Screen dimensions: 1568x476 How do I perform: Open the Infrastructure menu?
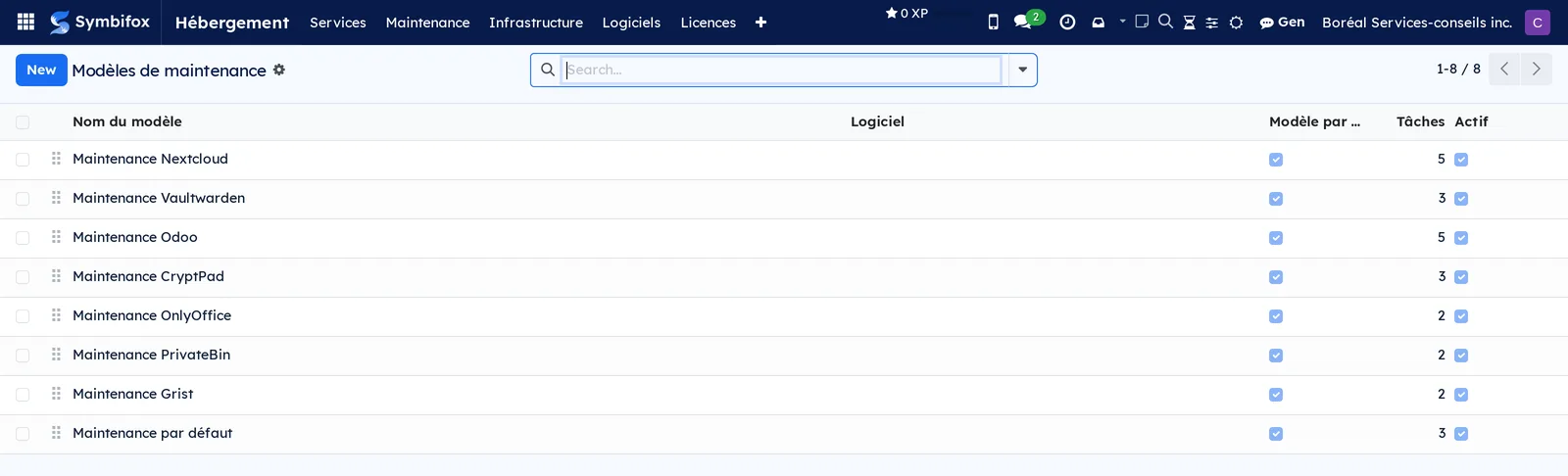coord(536,23)
